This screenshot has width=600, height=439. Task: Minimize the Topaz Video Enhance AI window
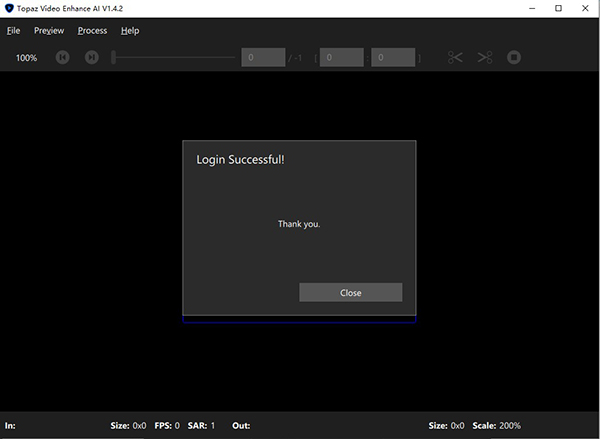(x=532, y=8)
